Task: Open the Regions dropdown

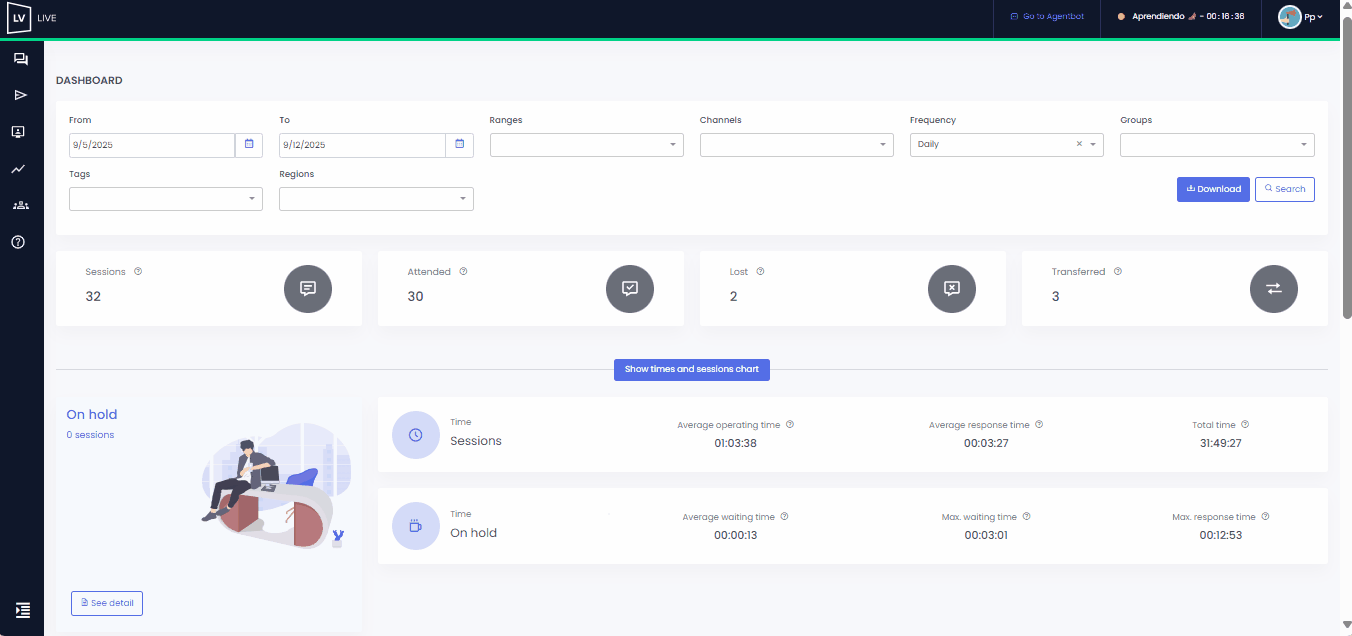Action: (376, 199)
